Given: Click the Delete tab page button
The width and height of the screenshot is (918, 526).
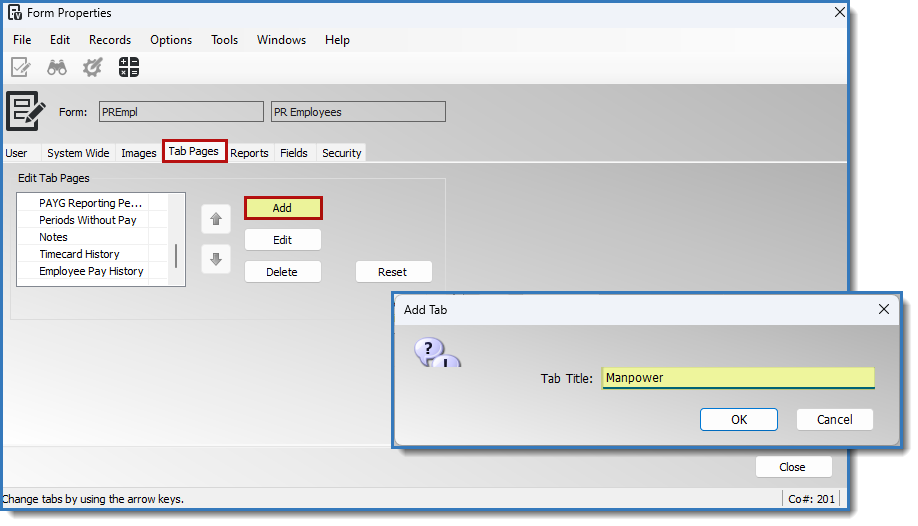Looking at the screenshot, I should [x=283, y=272].
